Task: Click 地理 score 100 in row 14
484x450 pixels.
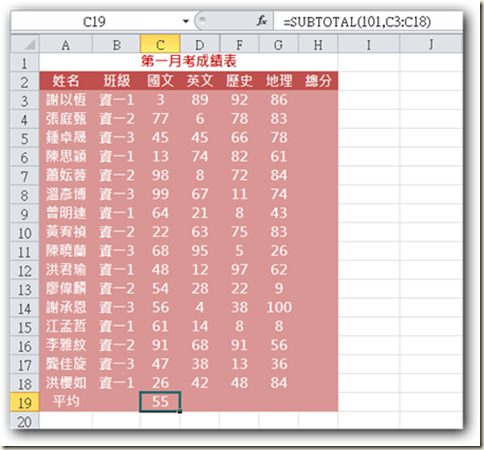Action: [279, 307]
